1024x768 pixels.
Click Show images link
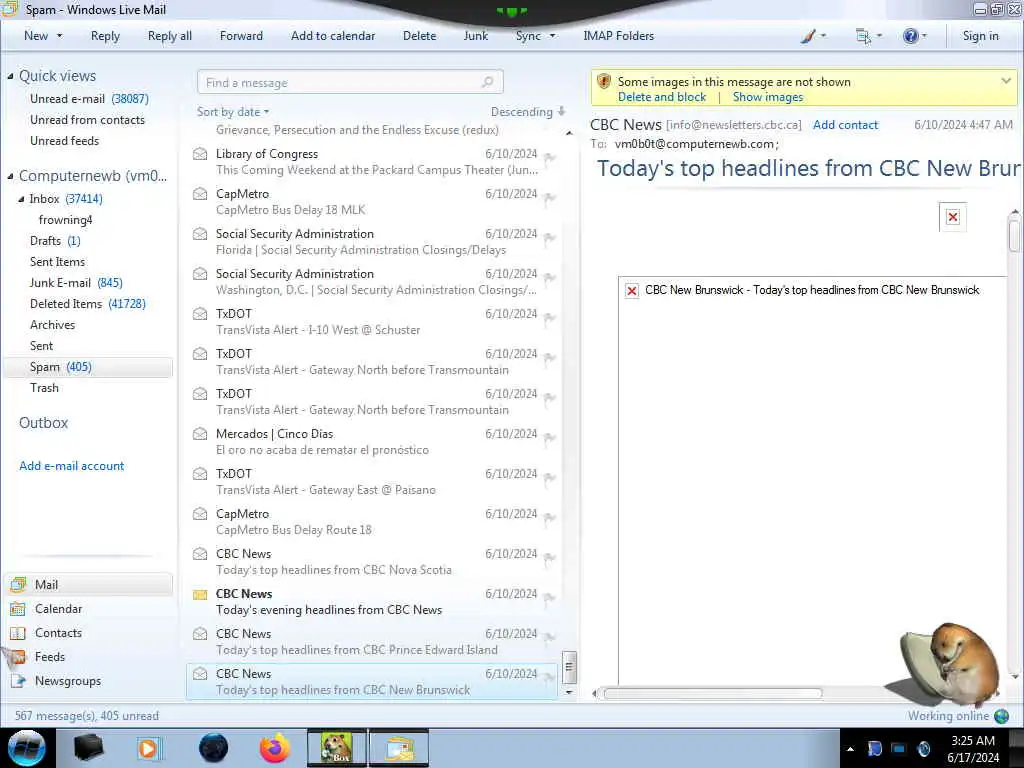(768, 97)
